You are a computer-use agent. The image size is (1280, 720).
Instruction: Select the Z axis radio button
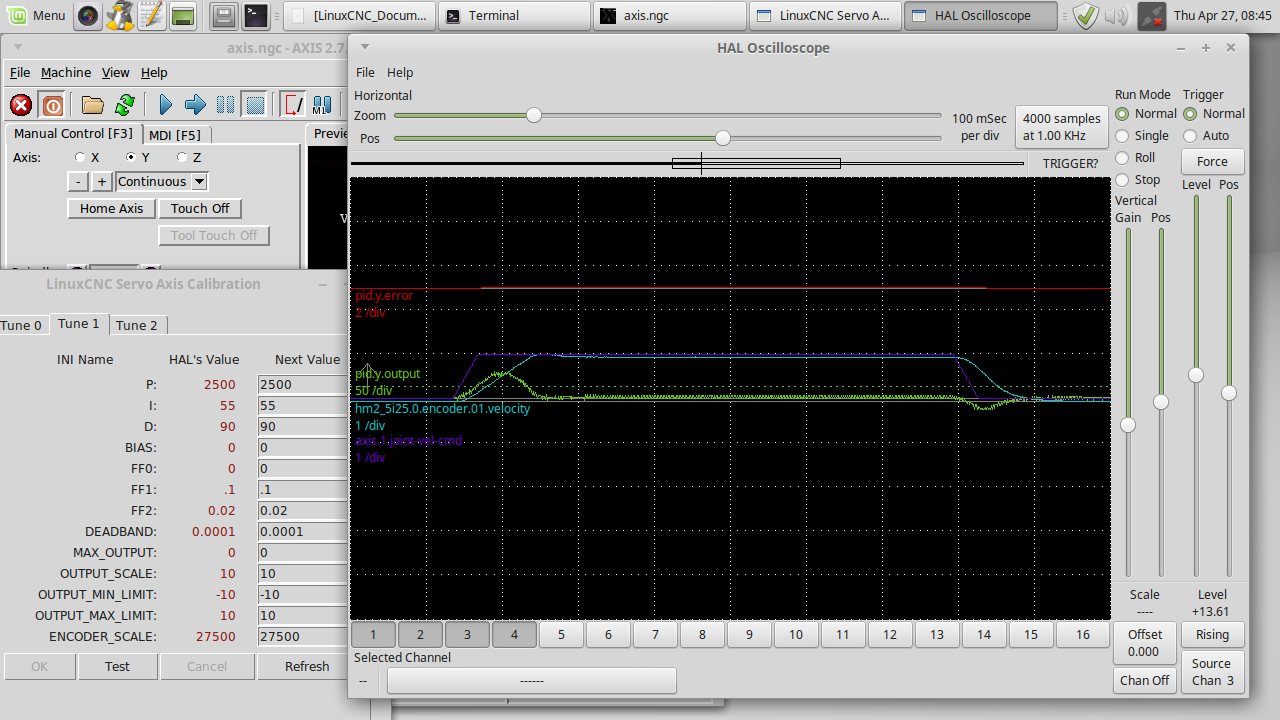coord(182,157)
